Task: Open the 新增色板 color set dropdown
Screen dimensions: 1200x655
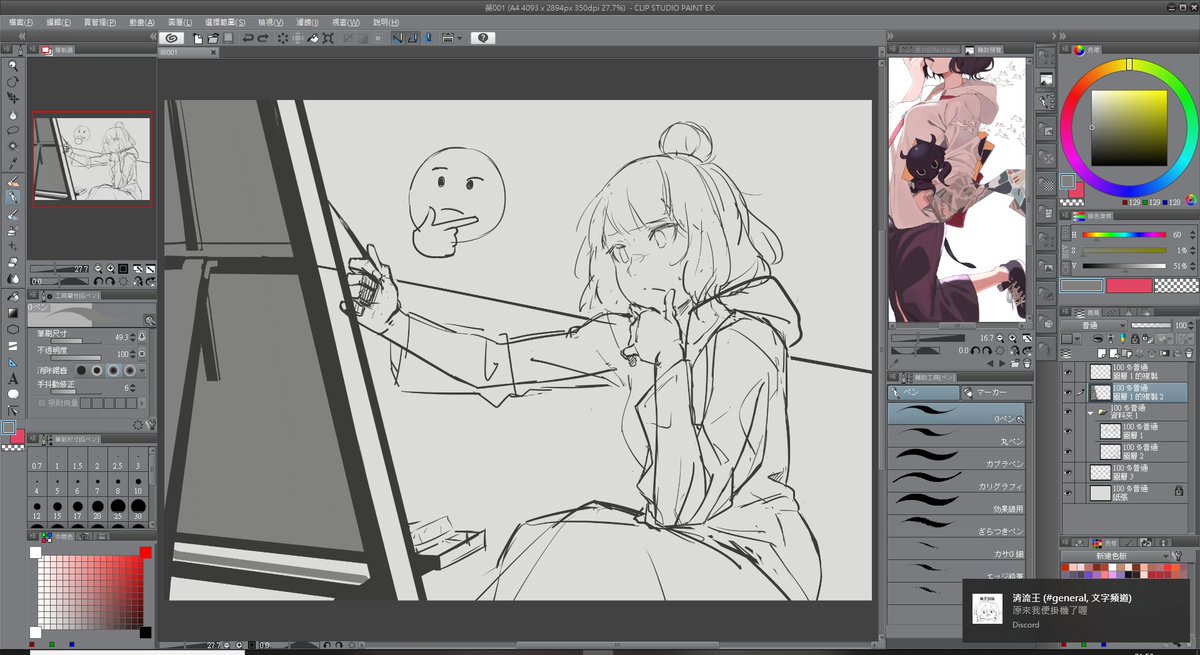Action: click(1115, 556)
